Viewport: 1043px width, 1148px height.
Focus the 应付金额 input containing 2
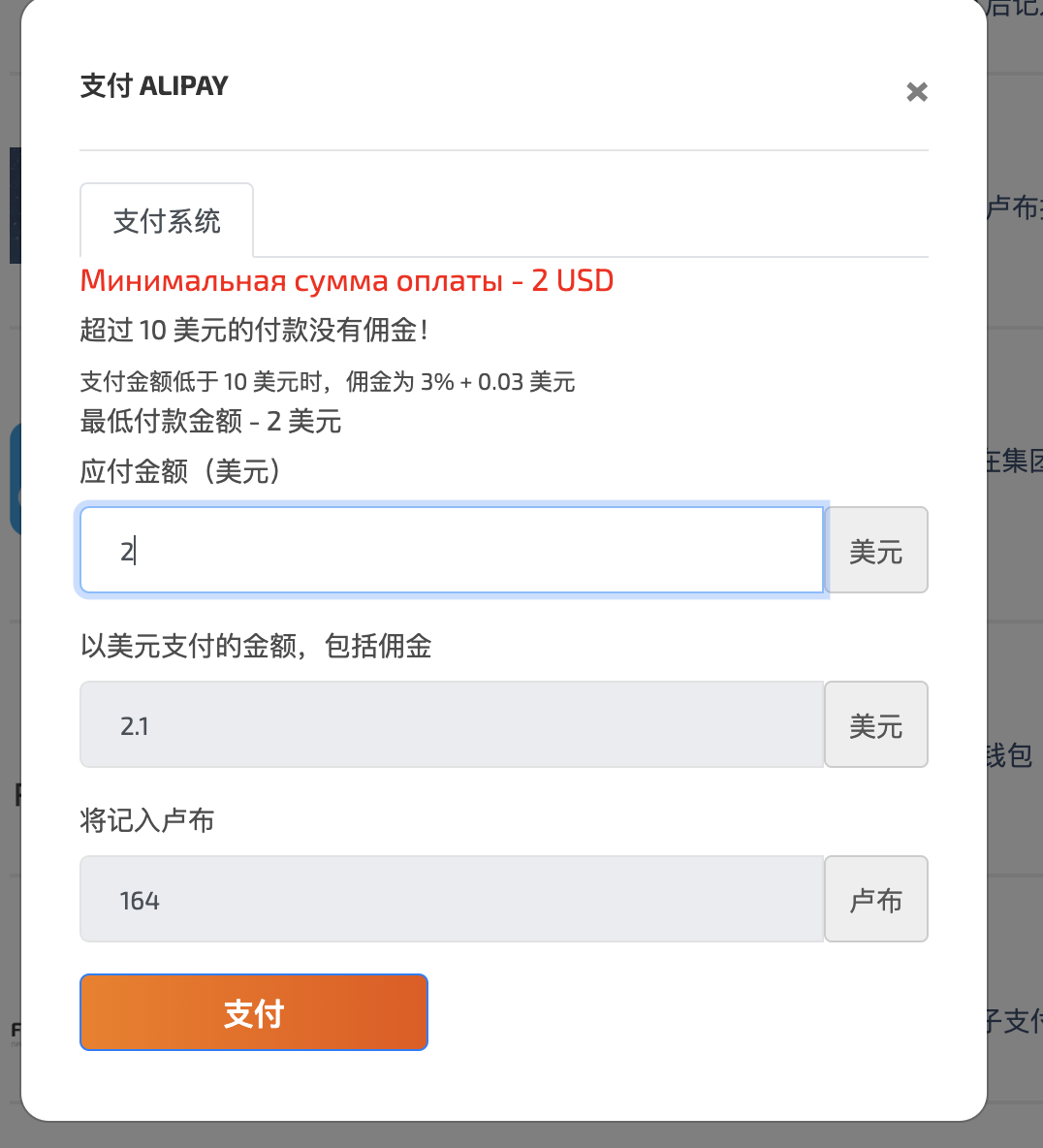pyautogui.click(x=452, y=550)
